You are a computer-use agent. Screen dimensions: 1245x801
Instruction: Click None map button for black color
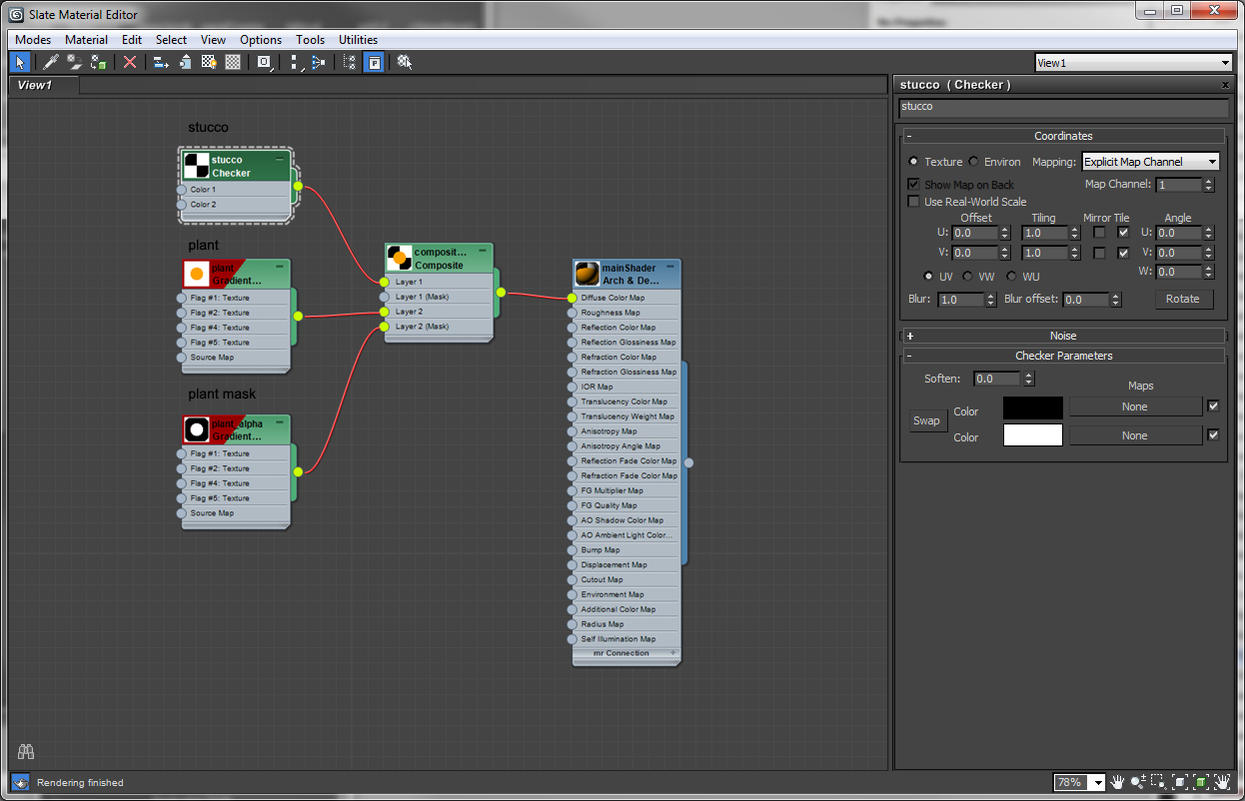[x=1135, y=407]
